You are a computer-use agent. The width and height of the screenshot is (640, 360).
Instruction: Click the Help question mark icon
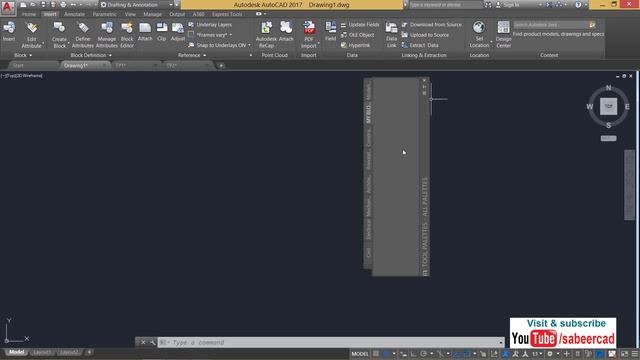[x=578, y=5]
